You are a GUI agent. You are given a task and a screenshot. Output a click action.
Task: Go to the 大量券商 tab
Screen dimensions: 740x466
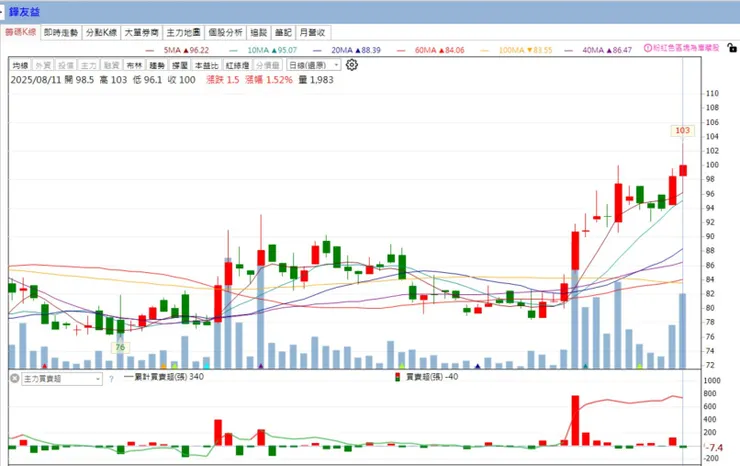141,32
